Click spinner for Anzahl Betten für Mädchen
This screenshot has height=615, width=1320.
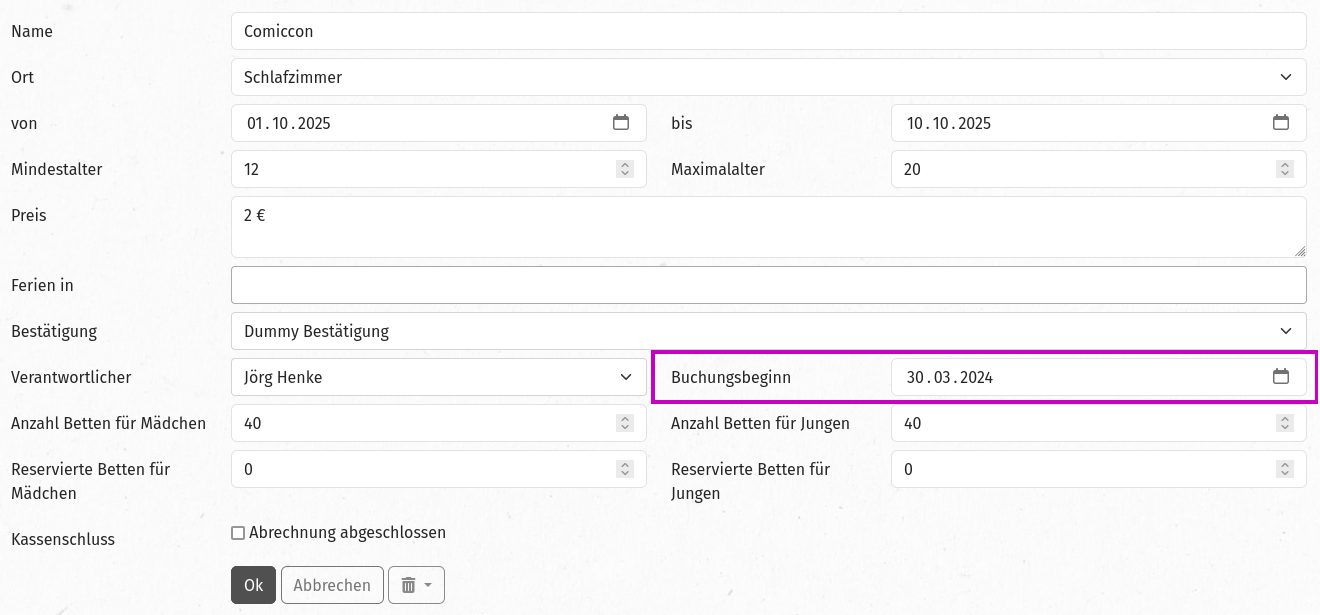625,424
